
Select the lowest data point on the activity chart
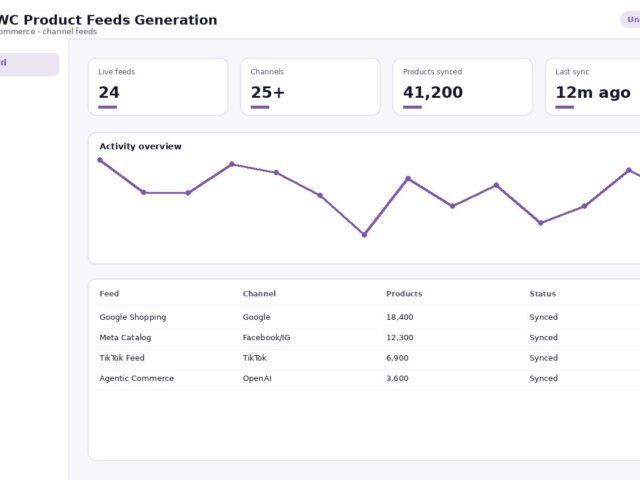(x=364, y=235)
